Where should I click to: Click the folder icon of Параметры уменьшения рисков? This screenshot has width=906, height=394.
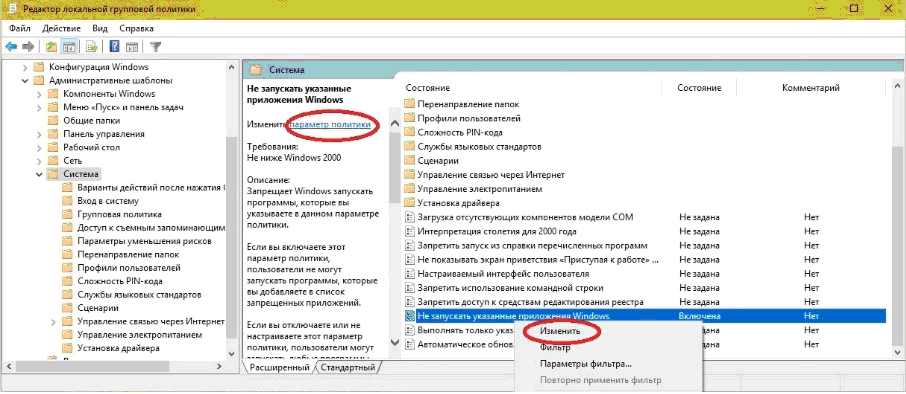tap(67, 241)
